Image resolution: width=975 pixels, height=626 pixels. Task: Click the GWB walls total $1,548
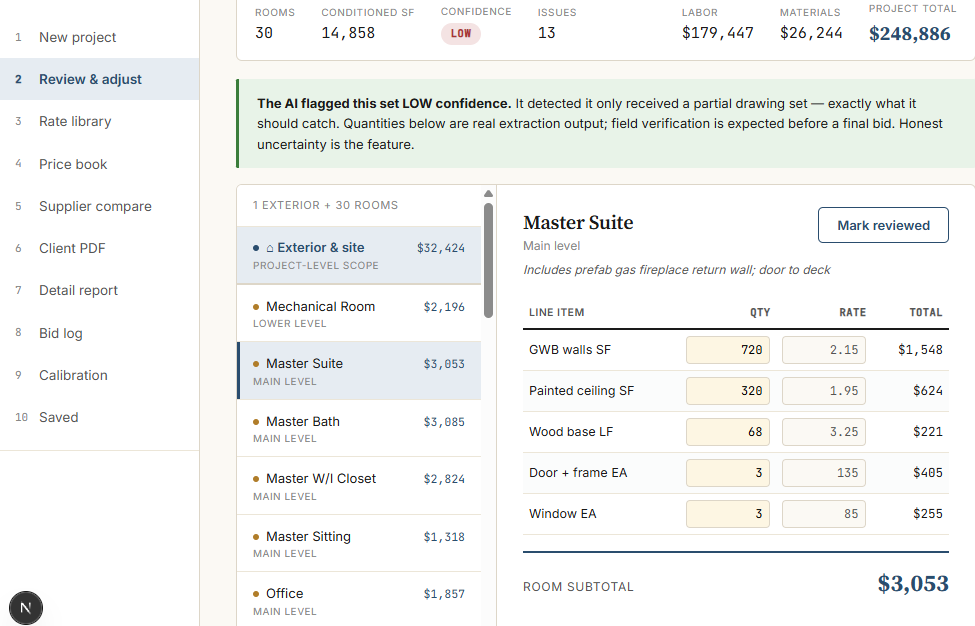pos(920,350)
